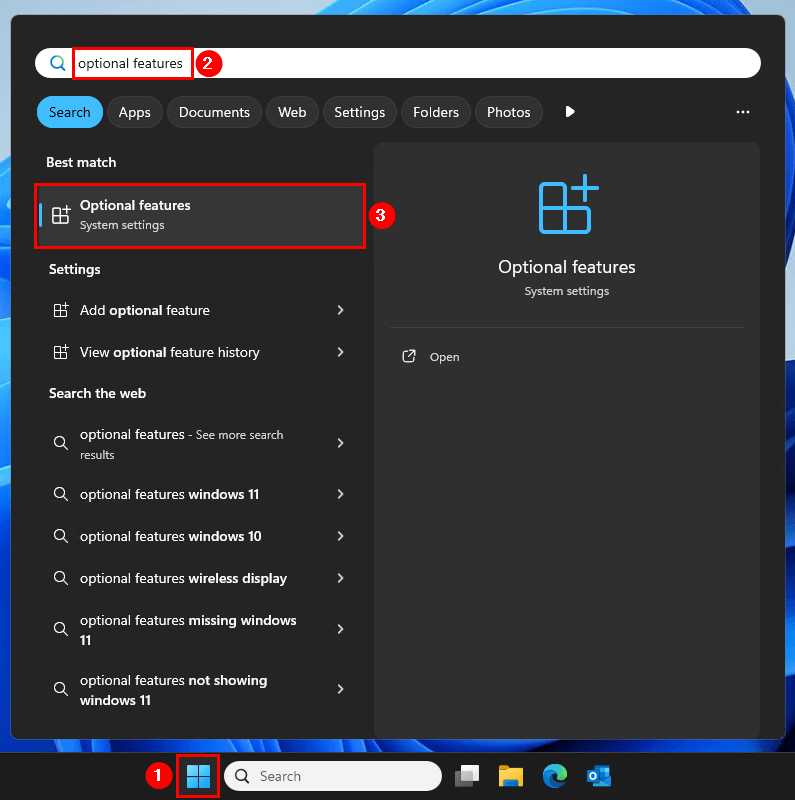Open Task View from the taskbar
Viewport: 795px width, 800px height.
467,776
